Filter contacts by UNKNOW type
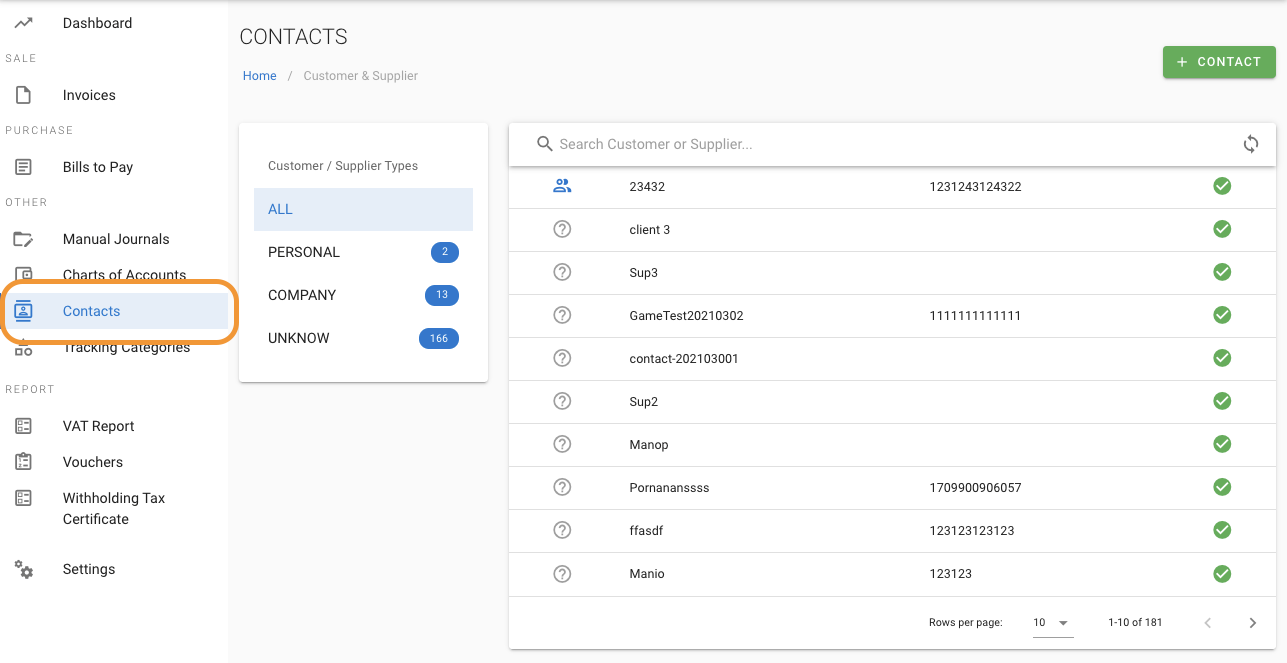1287x663 pixels. coord(363,338)
